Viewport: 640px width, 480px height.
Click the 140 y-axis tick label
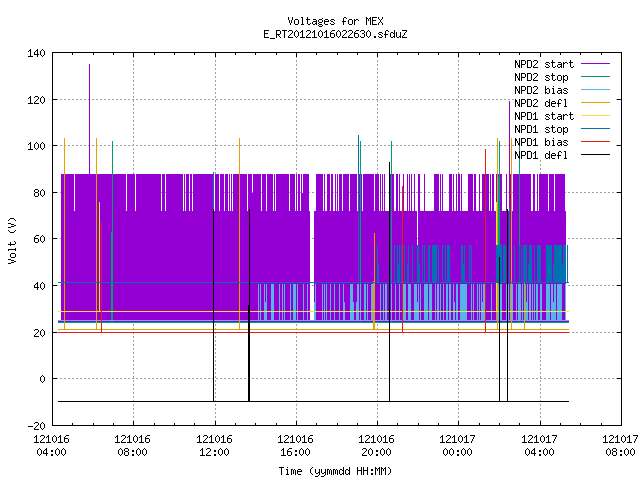click(36, 53)
